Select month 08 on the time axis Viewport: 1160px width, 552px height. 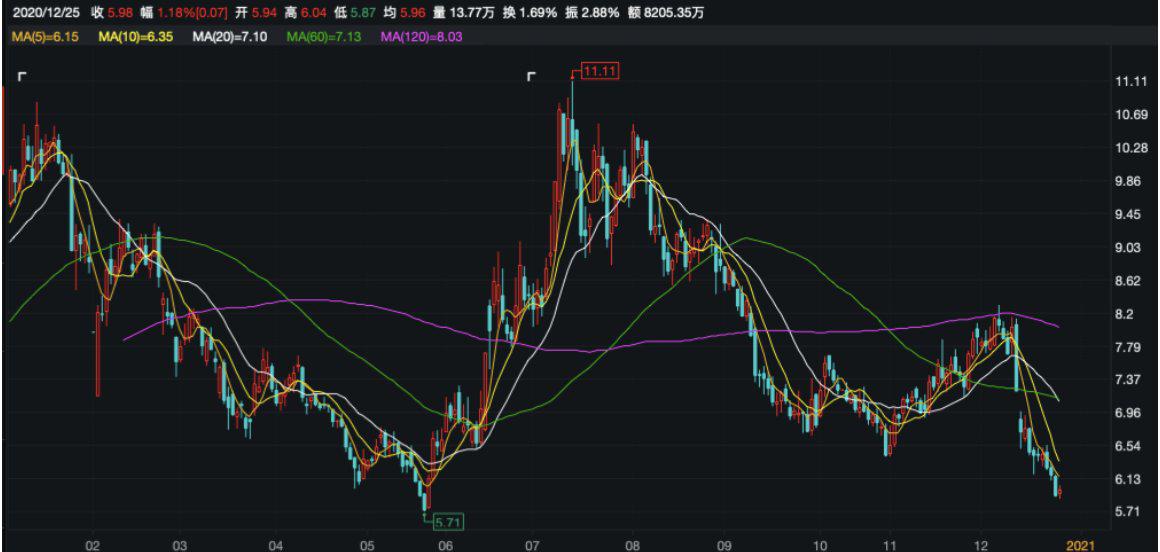point(631,545)
